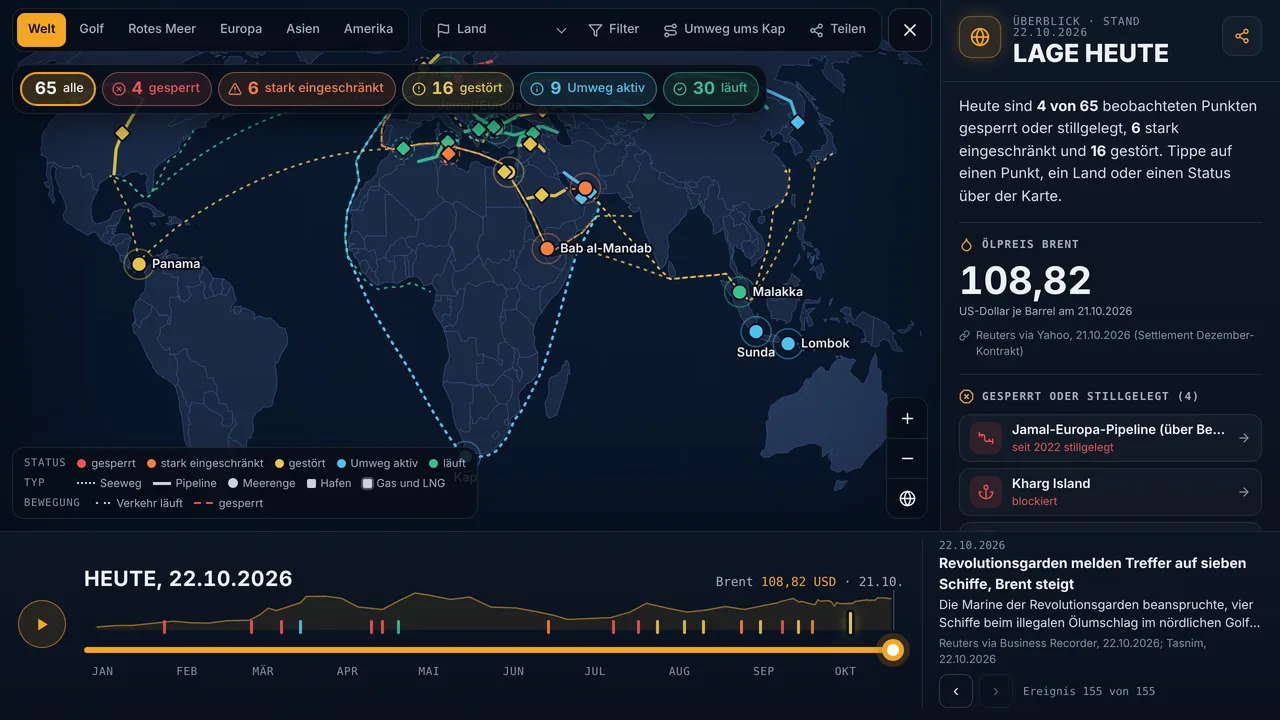The height and width of the screenshot is (720, 1280).
Task: Filter by 16 gestört status
Action: [458, 88]
